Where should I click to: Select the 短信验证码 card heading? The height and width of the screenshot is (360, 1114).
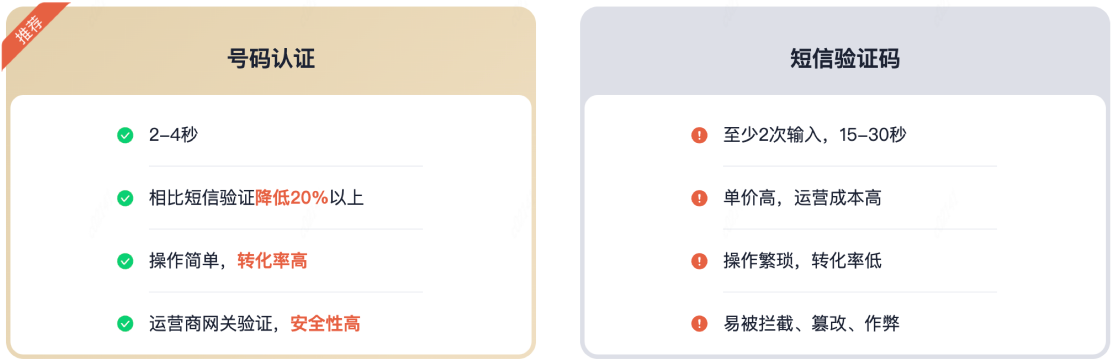pyautogui.click(x=845, y=59)
